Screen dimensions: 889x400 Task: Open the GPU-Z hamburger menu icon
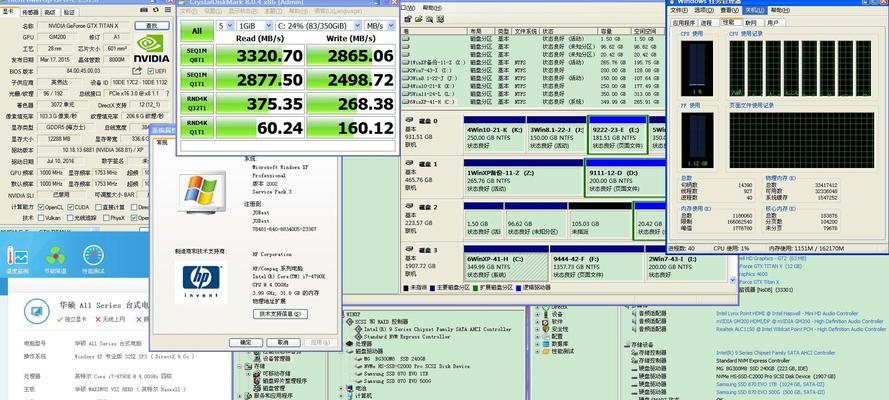click(168, 12)
